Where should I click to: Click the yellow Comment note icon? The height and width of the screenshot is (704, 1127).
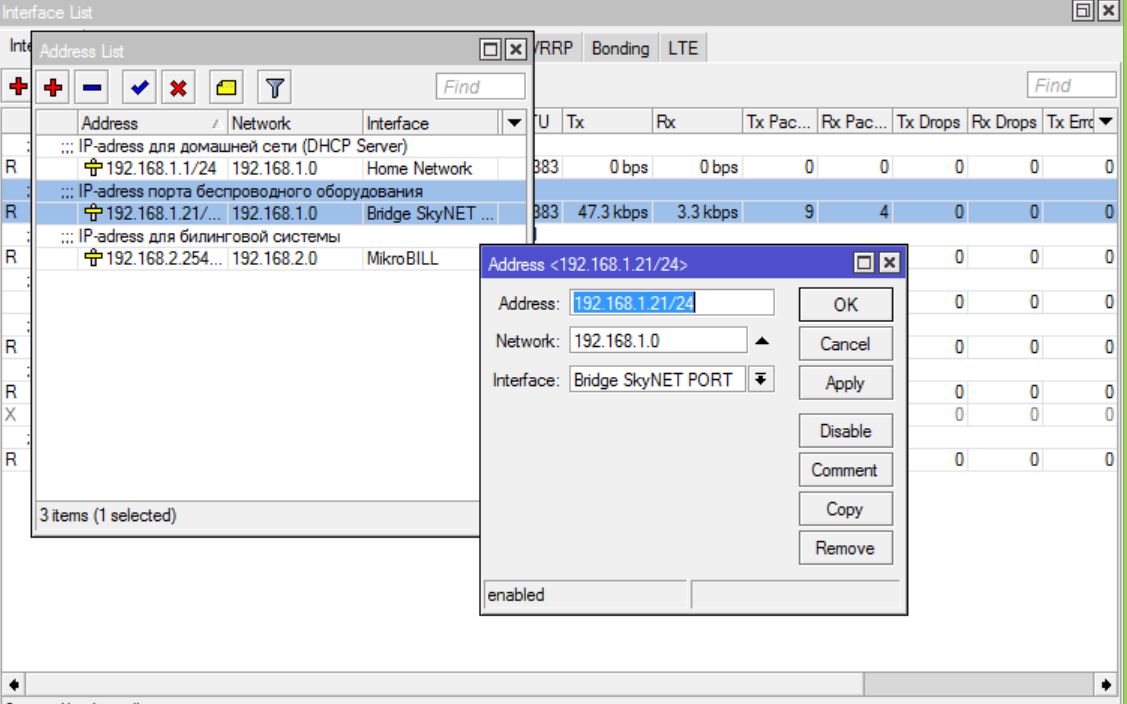[x=228, y=88]
